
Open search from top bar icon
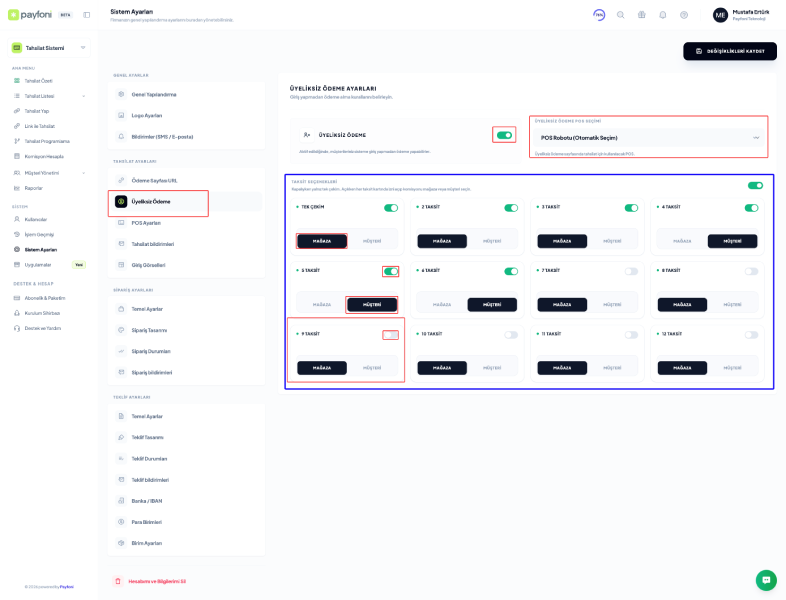pyautogui.click(x=620, y=15)
